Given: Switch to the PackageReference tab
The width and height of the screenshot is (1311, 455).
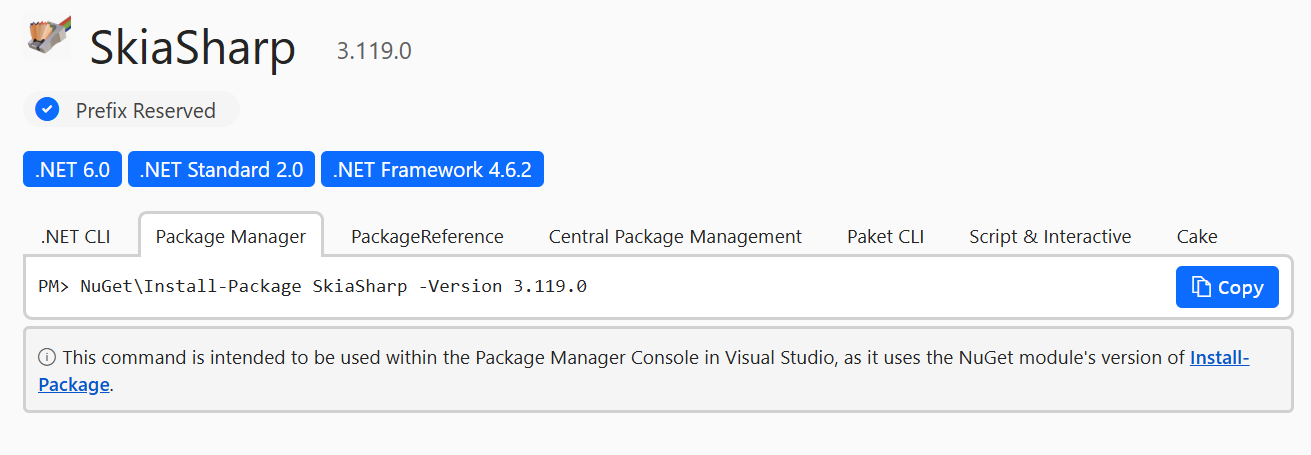Looking at the screenshot, I should tap(427, 237).
